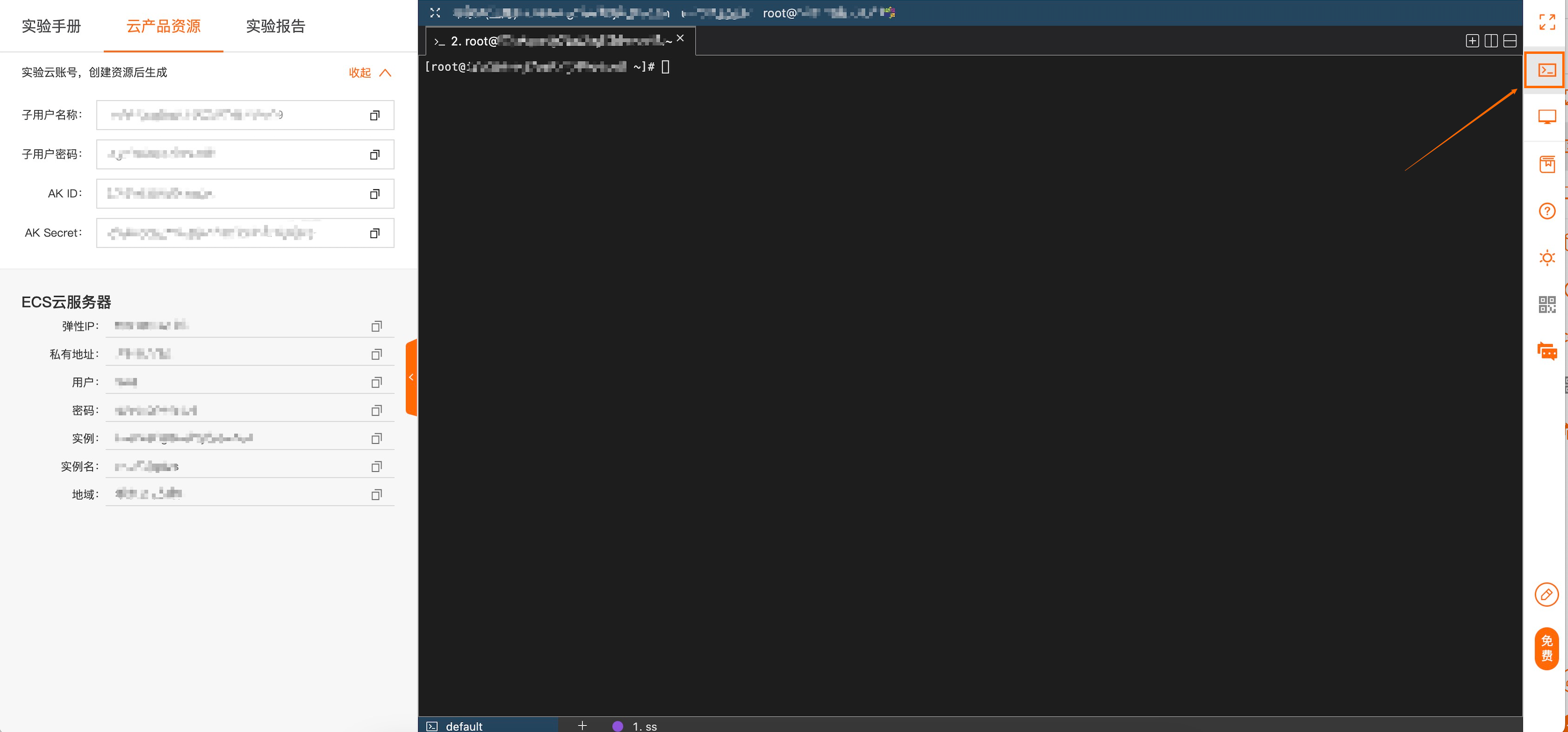Switch to 实验手册 tab
Image resolution: width=1568 pixels, height=732 pixels.
tap(51, 26)
